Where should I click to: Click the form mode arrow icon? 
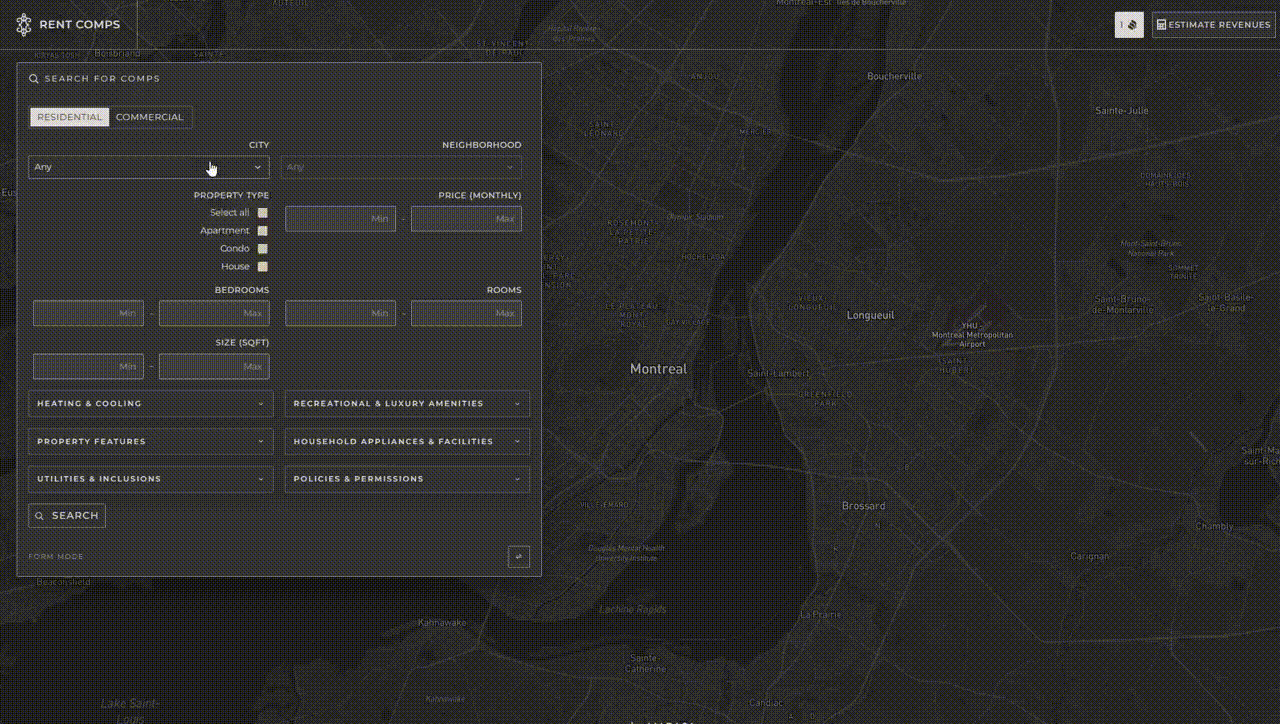(x=518, y=556)
